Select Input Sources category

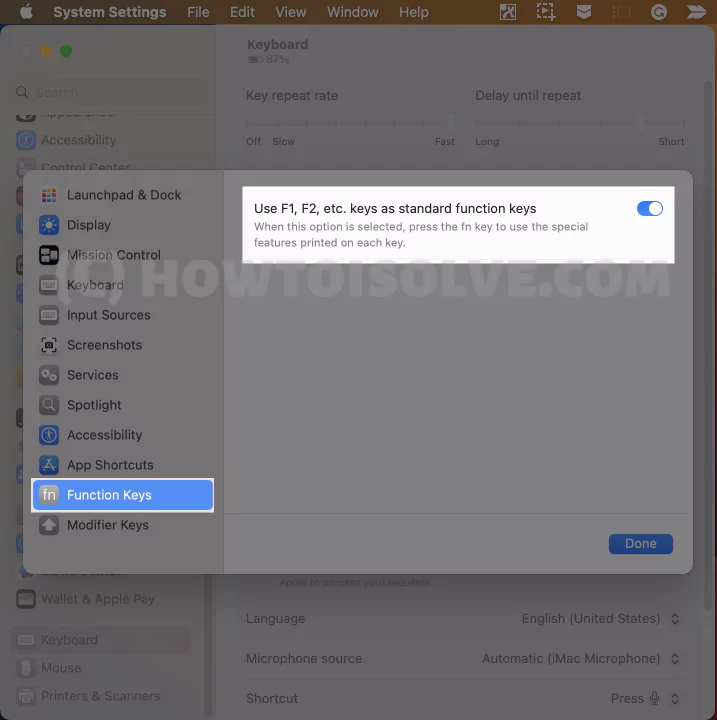pos(123,315)
